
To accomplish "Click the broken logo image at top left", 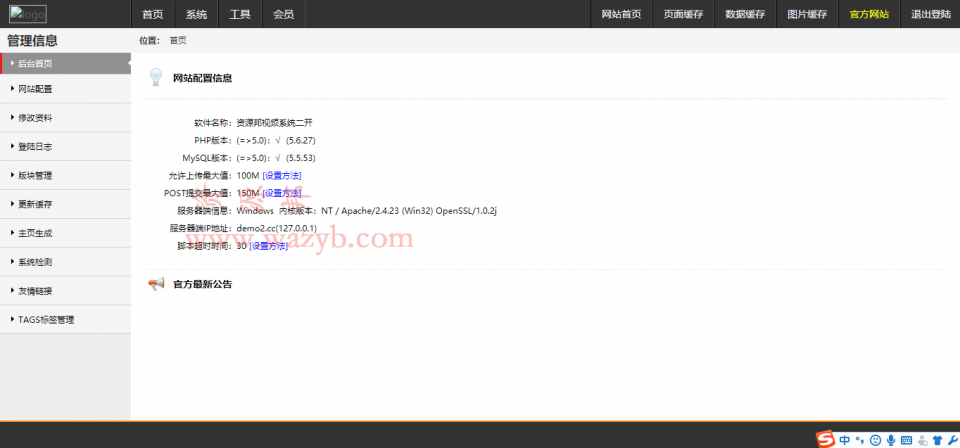I will [28, 14].
